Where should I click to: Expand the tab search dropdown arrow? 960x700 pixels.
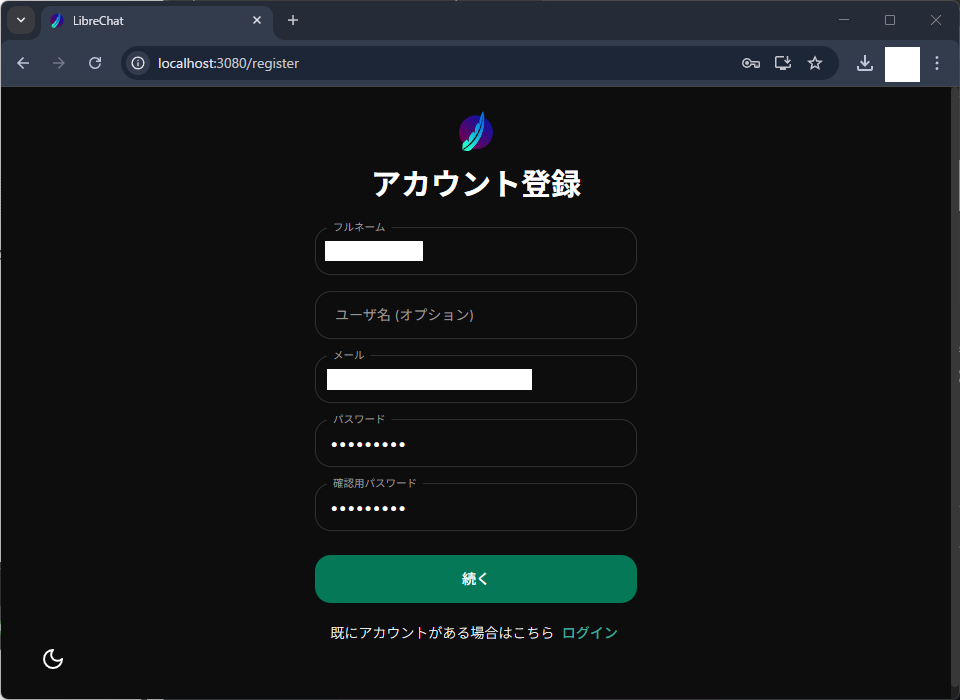(x=21, y=20)
